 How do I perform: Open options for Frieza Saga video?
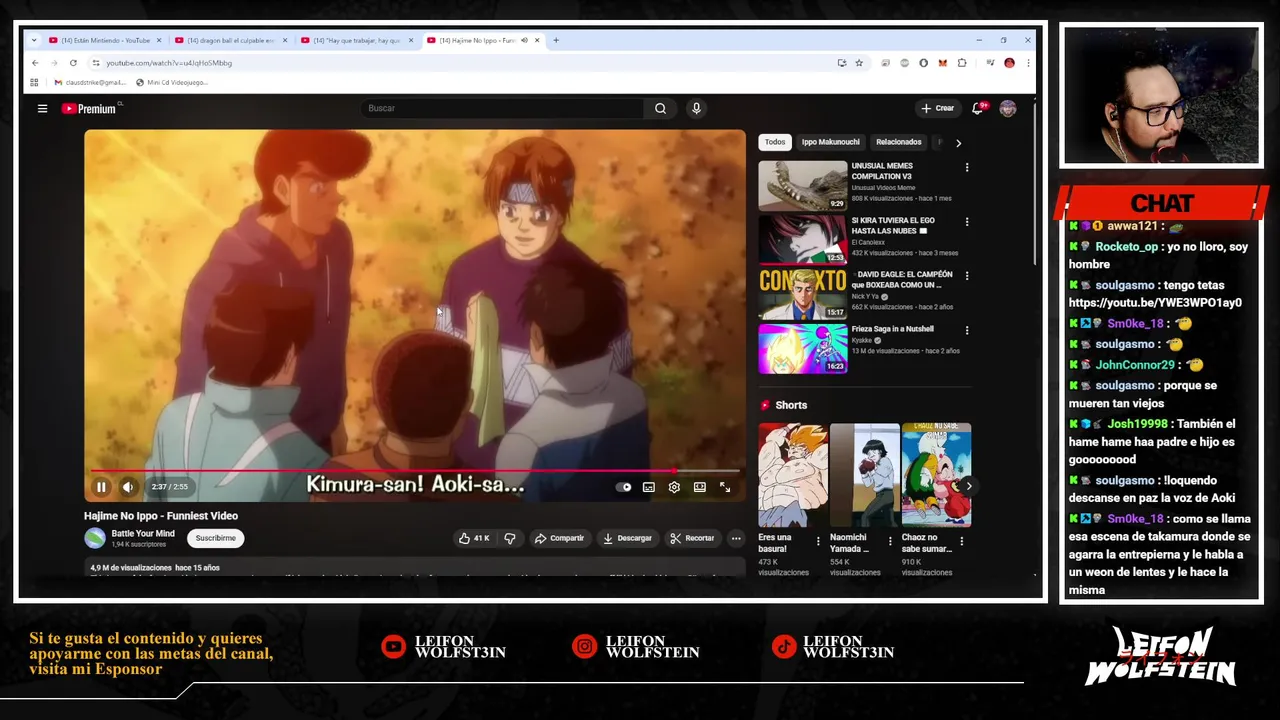pos(966,330)
